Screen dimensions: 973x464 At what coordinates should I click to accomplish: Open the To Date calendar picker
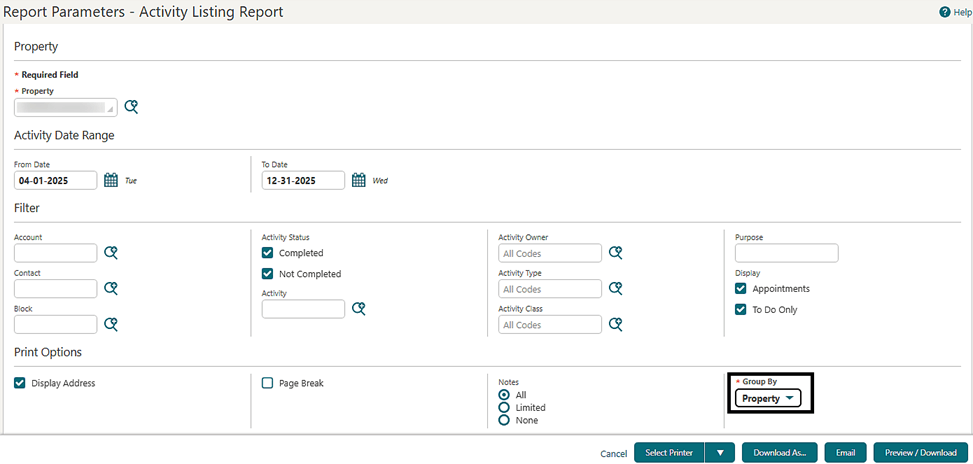(359, 181)
